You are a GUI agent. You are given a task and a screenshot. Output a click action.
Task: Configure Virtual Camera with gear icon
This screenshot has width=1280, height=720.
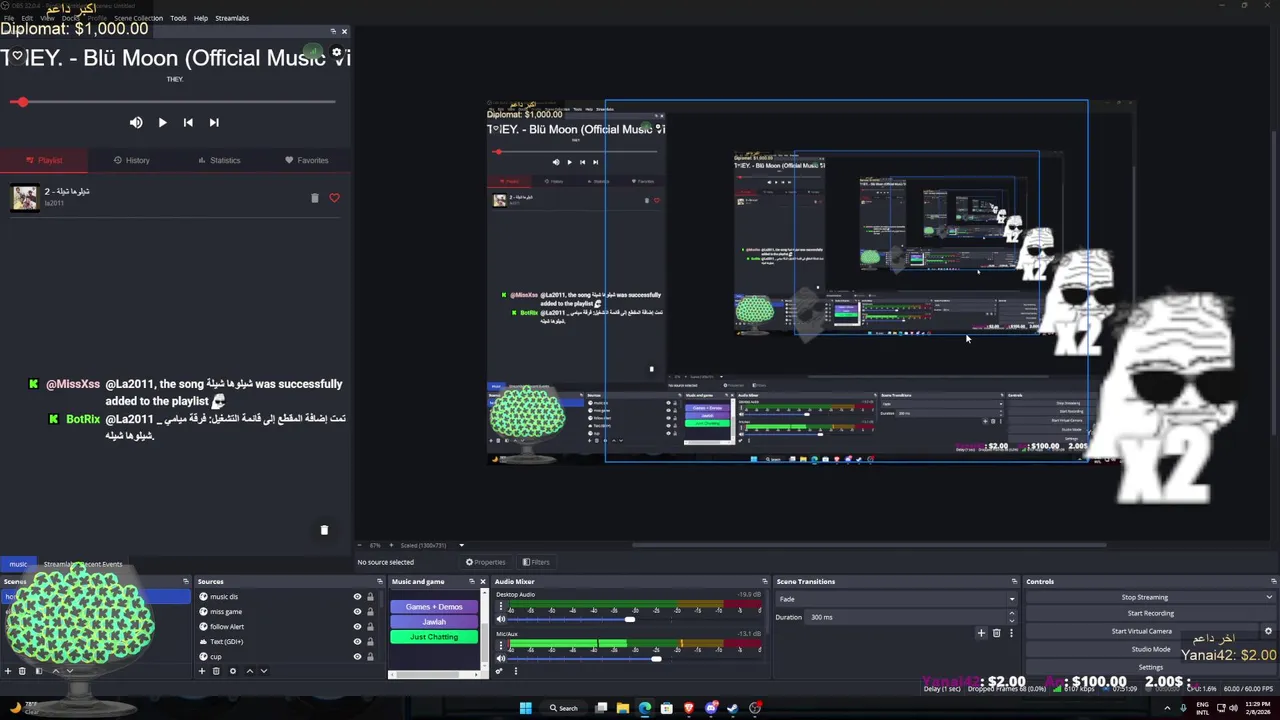click(1268, 631)
